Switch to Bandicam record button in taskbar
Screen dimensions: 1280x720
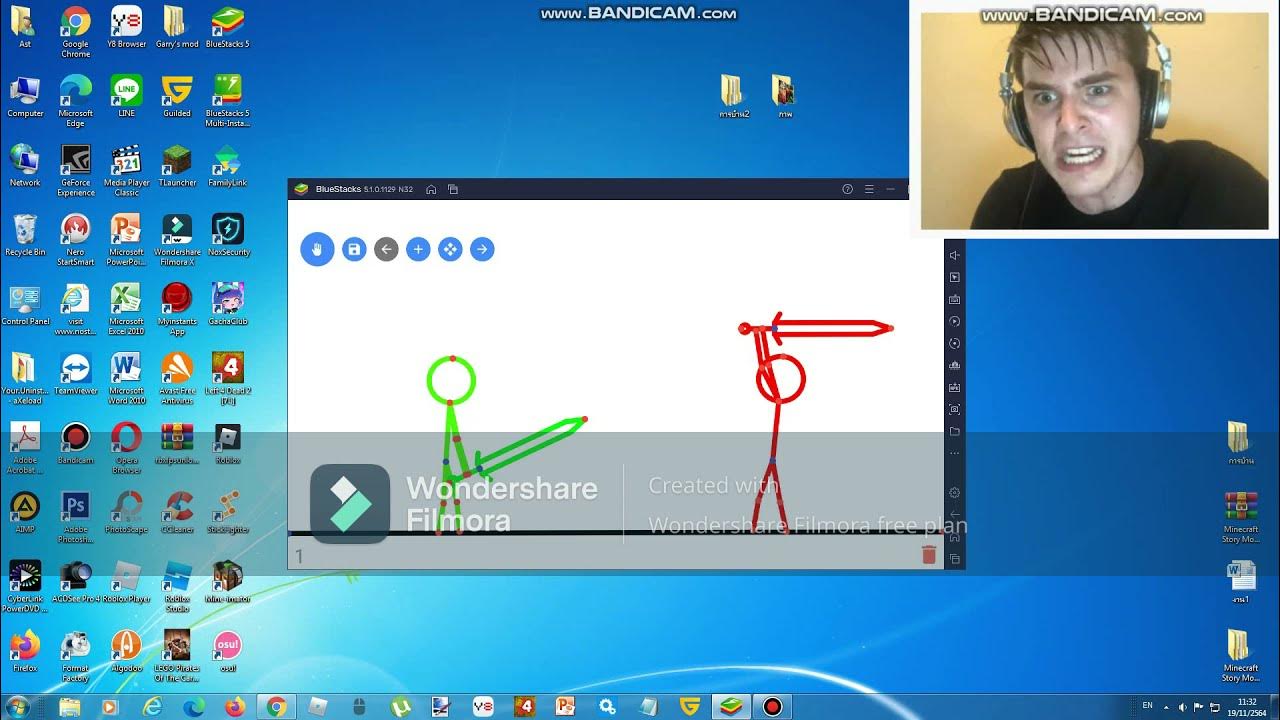pos(772,707)
